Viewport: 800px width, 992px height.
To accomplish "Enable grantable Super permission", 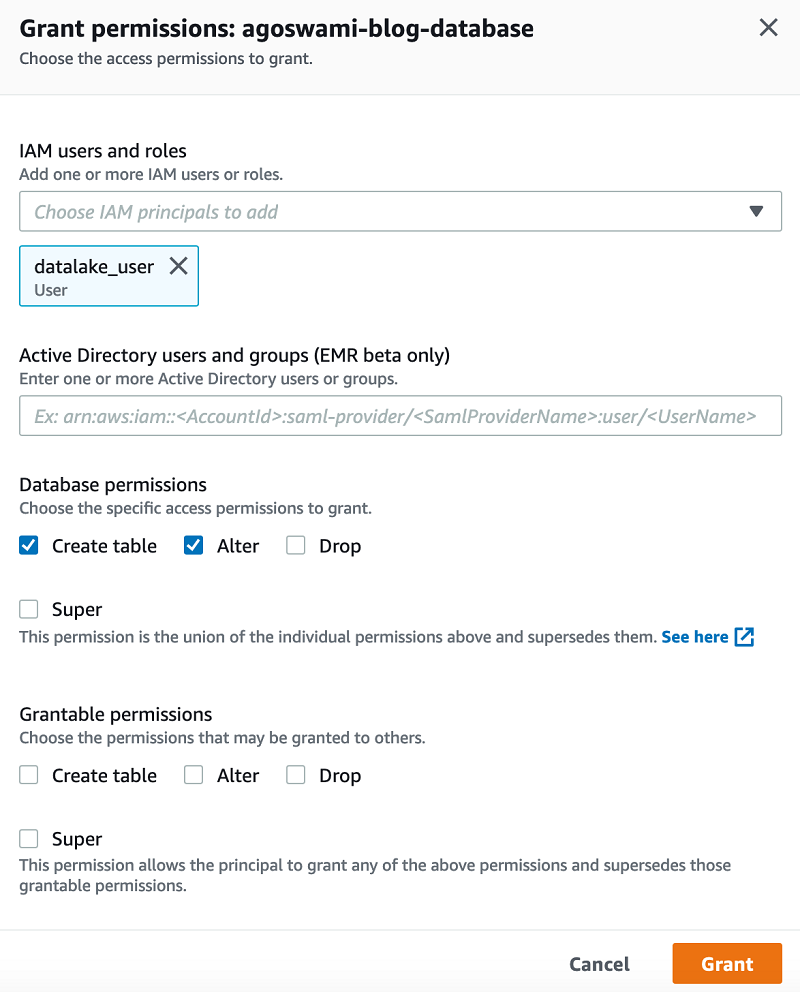I will pyautogui.click(x=29, y=840).
